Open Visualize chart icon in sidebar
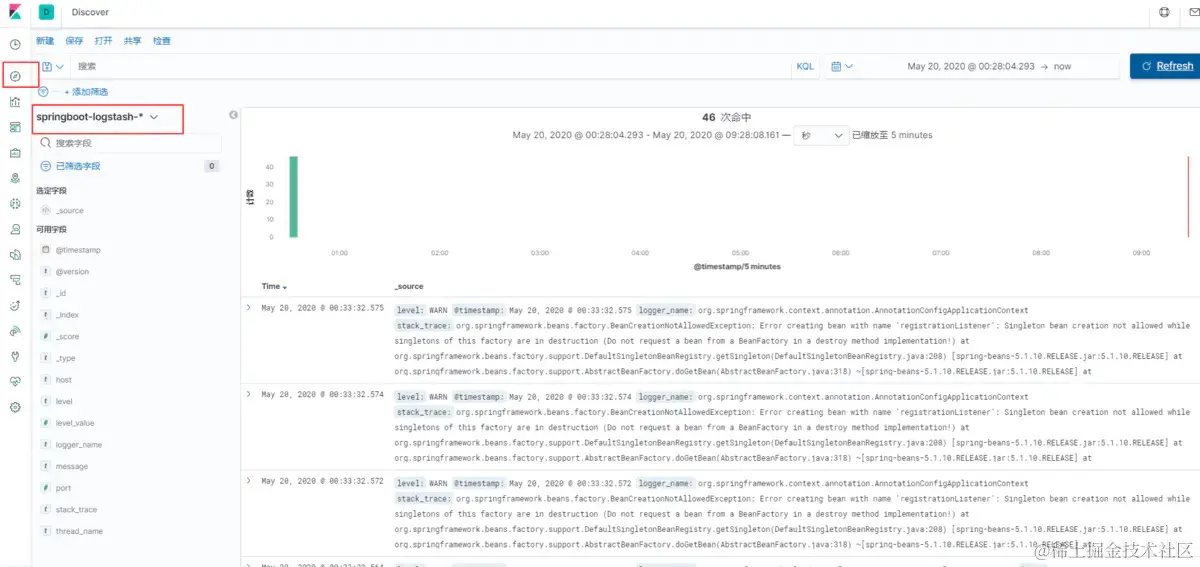1200x567 pixels. [x=15, y=101]
